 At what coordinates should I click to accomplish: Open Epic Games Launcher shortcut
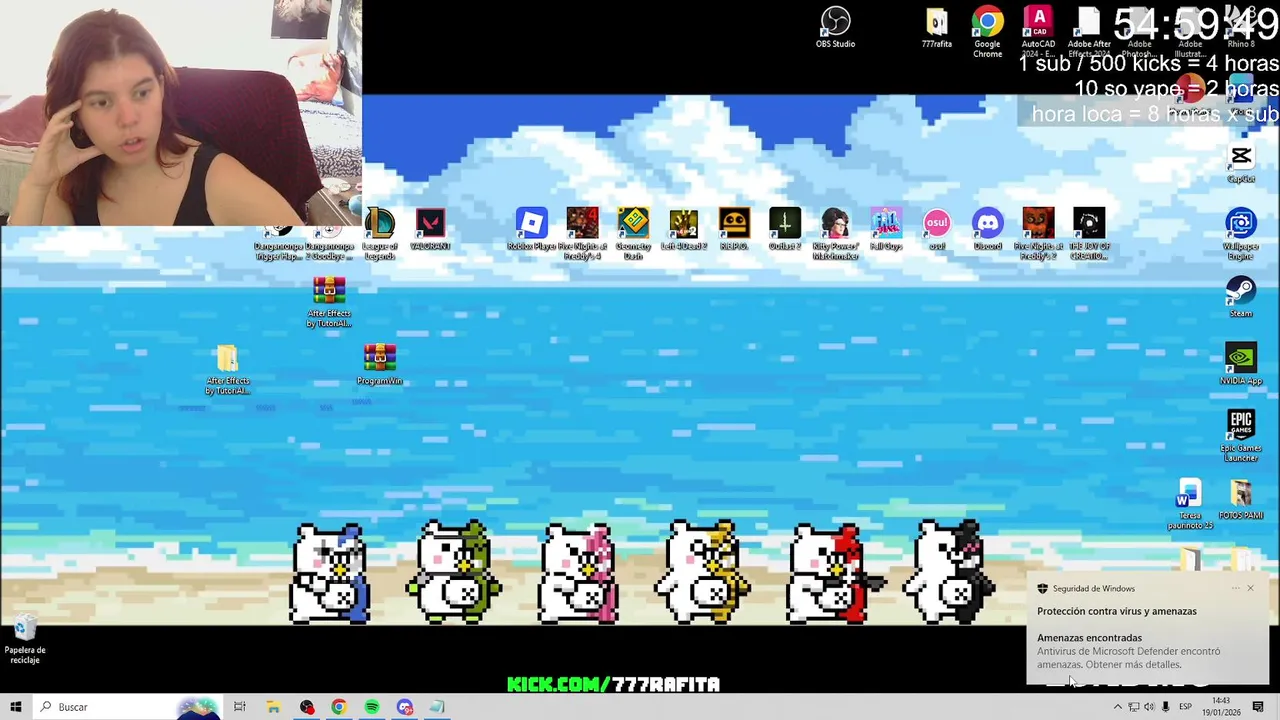click(x=1241, y=435)
